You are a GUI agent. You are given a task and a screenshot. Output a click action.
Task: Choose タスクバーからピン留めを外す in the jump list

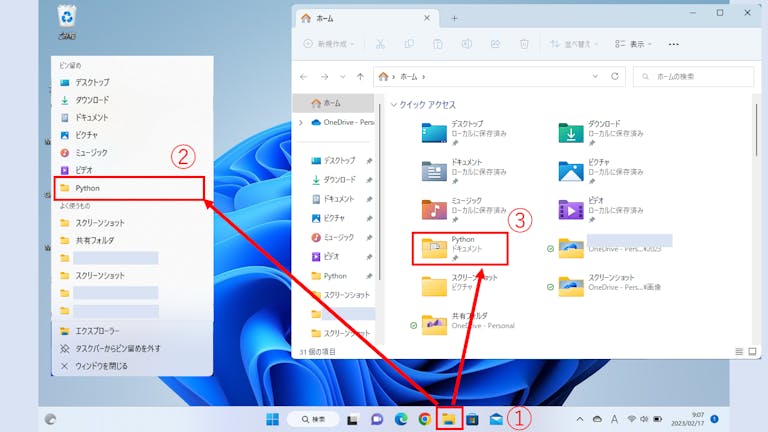(132, 349)
